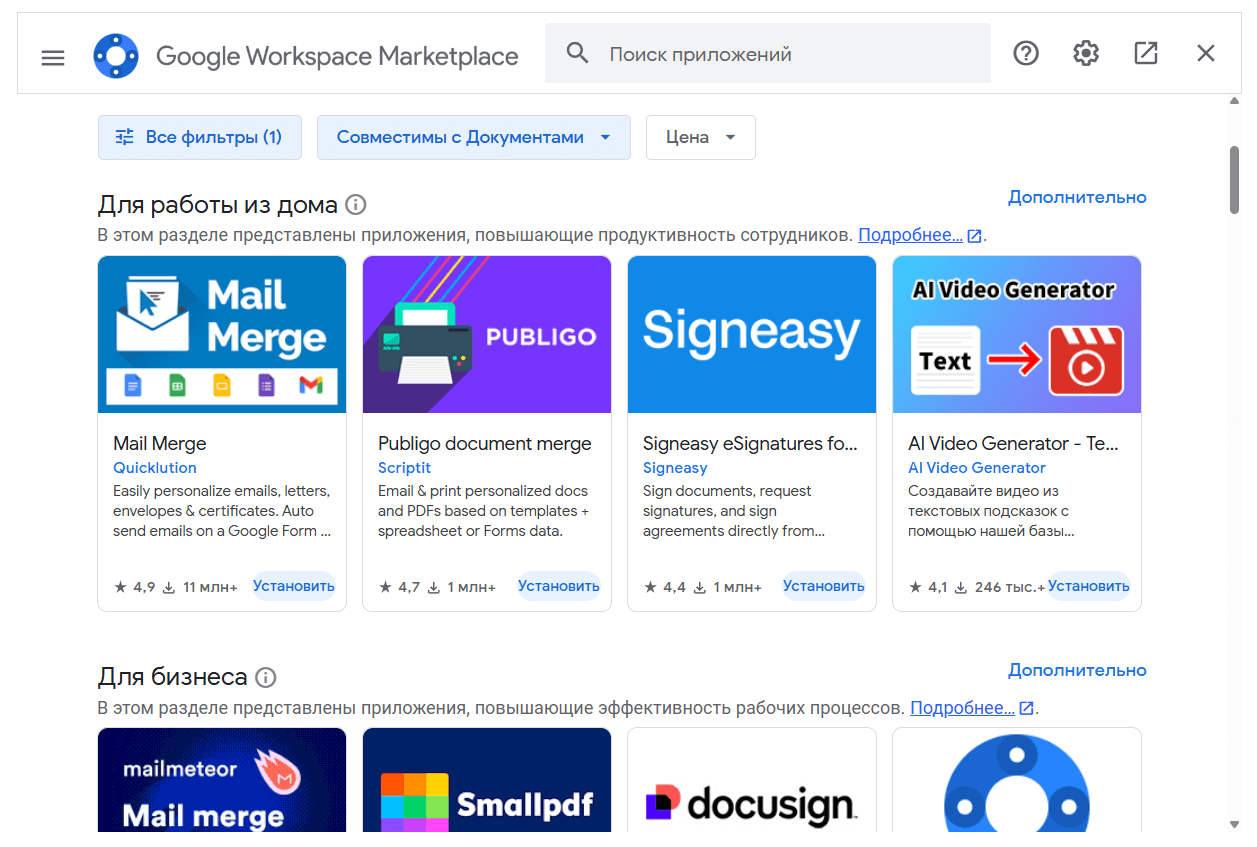Open the settings gear icon
The image size is (1257, 847).
pos(1086,53)
